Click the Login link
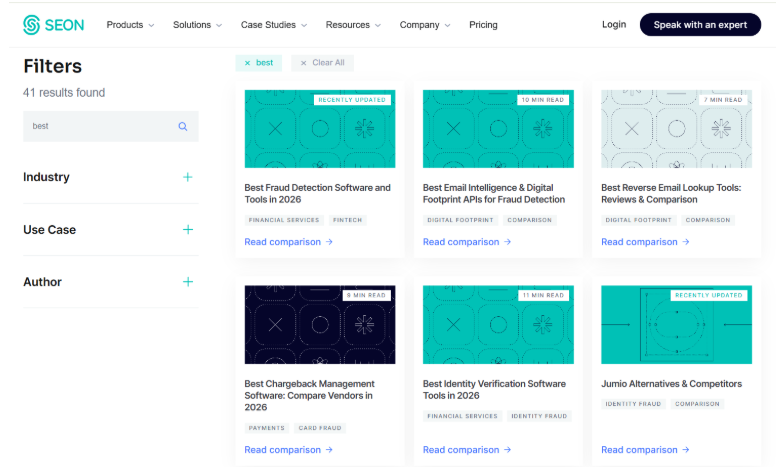The height and width of the screenshot is (467, 776). click(614, 24)
